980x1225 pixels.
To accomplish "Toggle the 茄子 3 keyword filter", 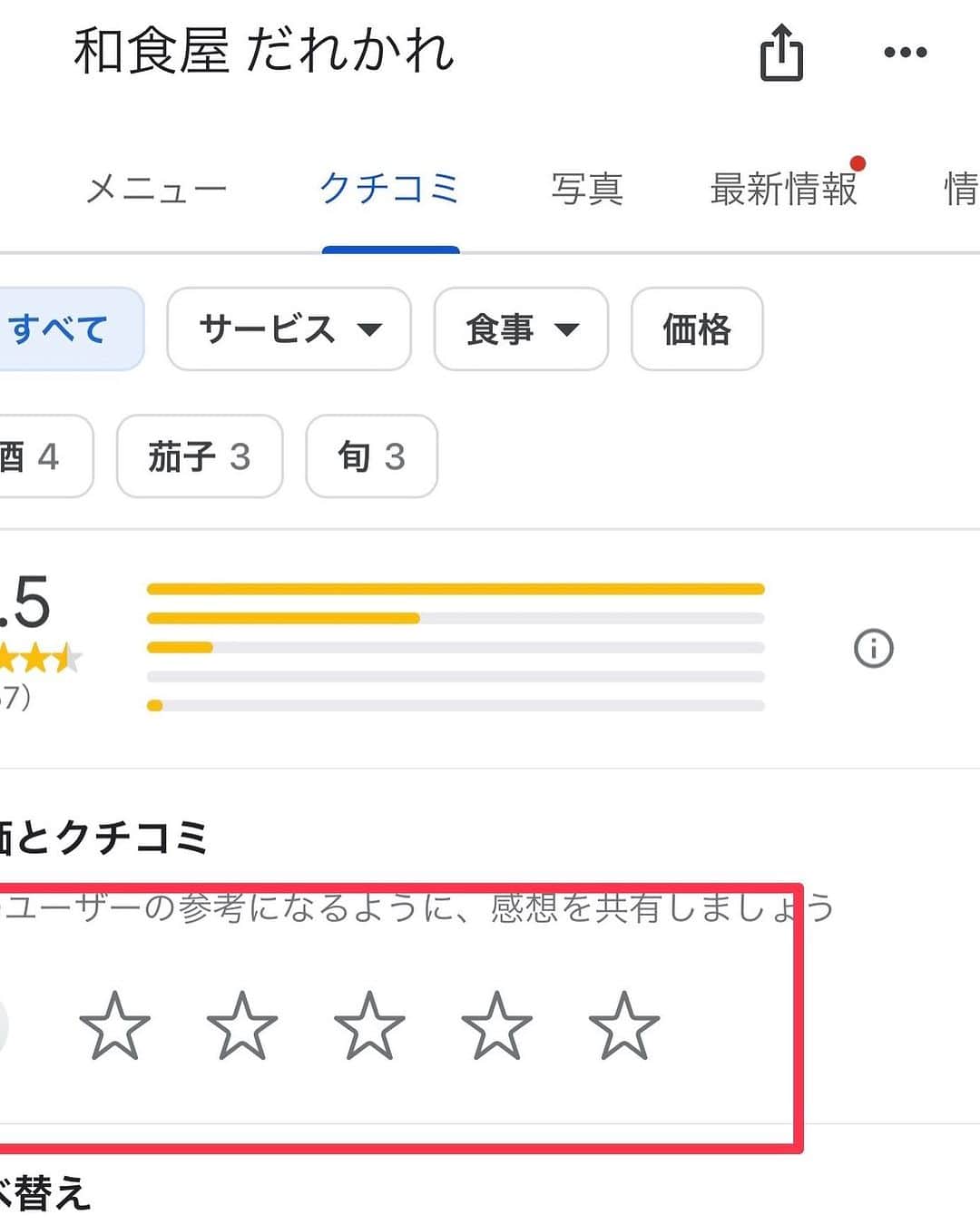I will point(199,457).
